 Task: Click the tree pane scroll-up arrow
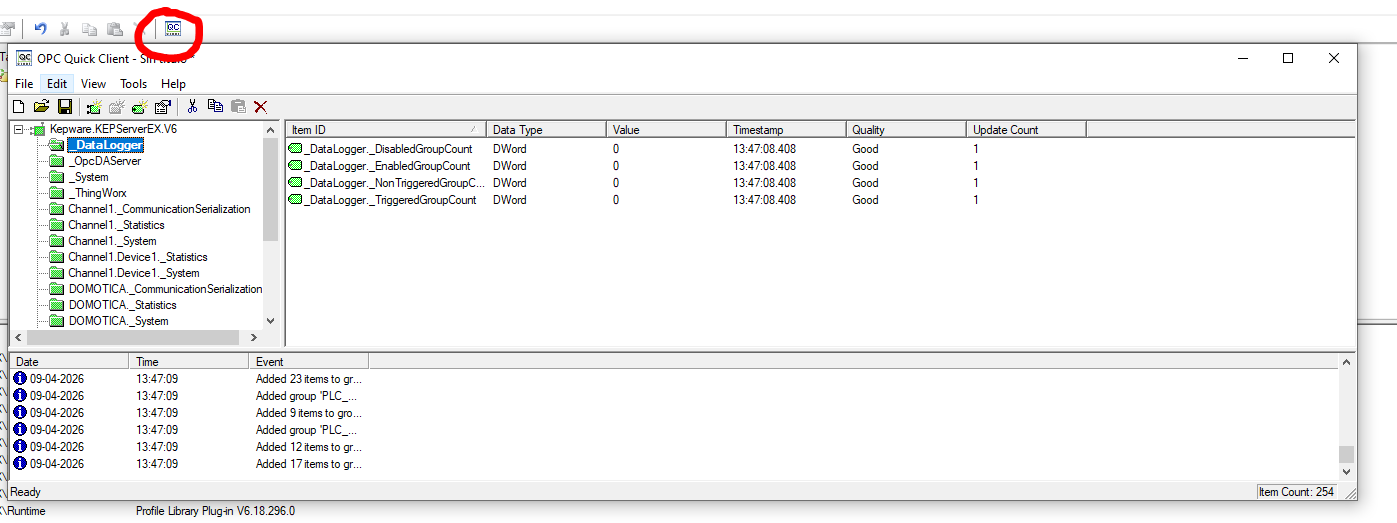(270, 130)
